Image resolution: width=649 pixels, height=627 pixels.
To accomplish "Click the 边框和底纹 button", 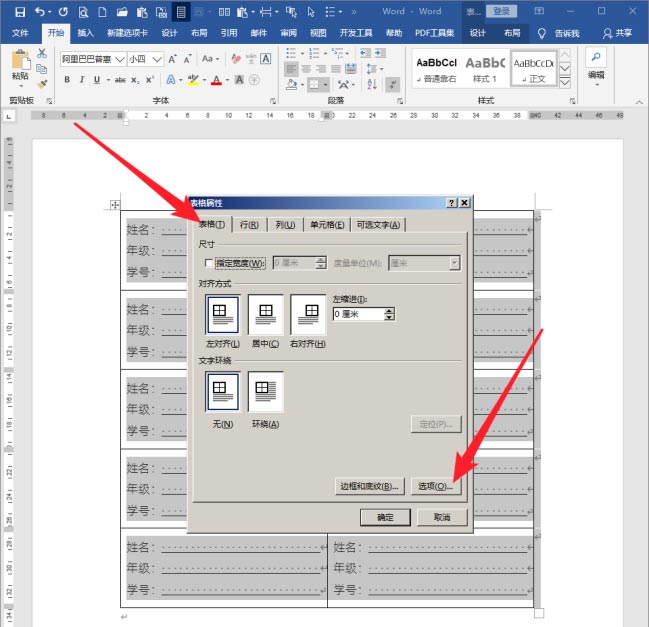I will tap(369, 486).
